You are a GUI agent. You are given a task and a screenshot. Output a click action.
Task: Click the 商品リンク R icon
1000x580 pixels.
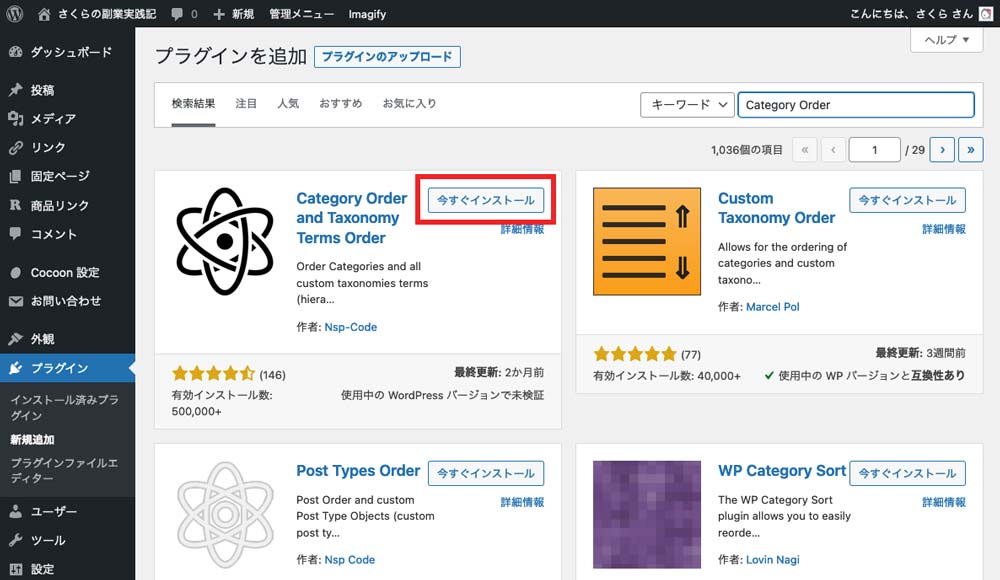point(16,205)
